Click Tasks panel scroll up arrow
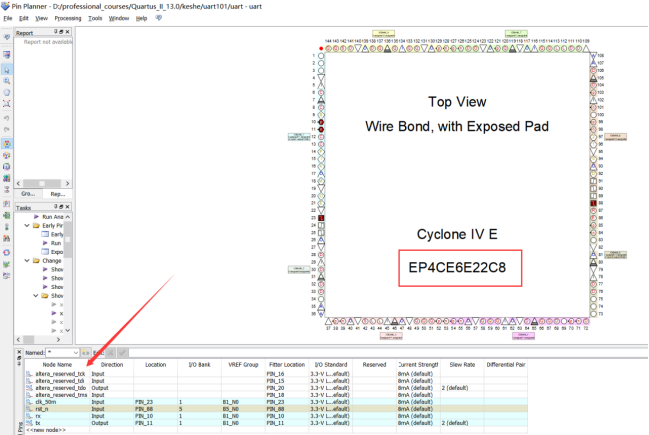This screenshot has width=649, height=435. click(x=67, y=217)
